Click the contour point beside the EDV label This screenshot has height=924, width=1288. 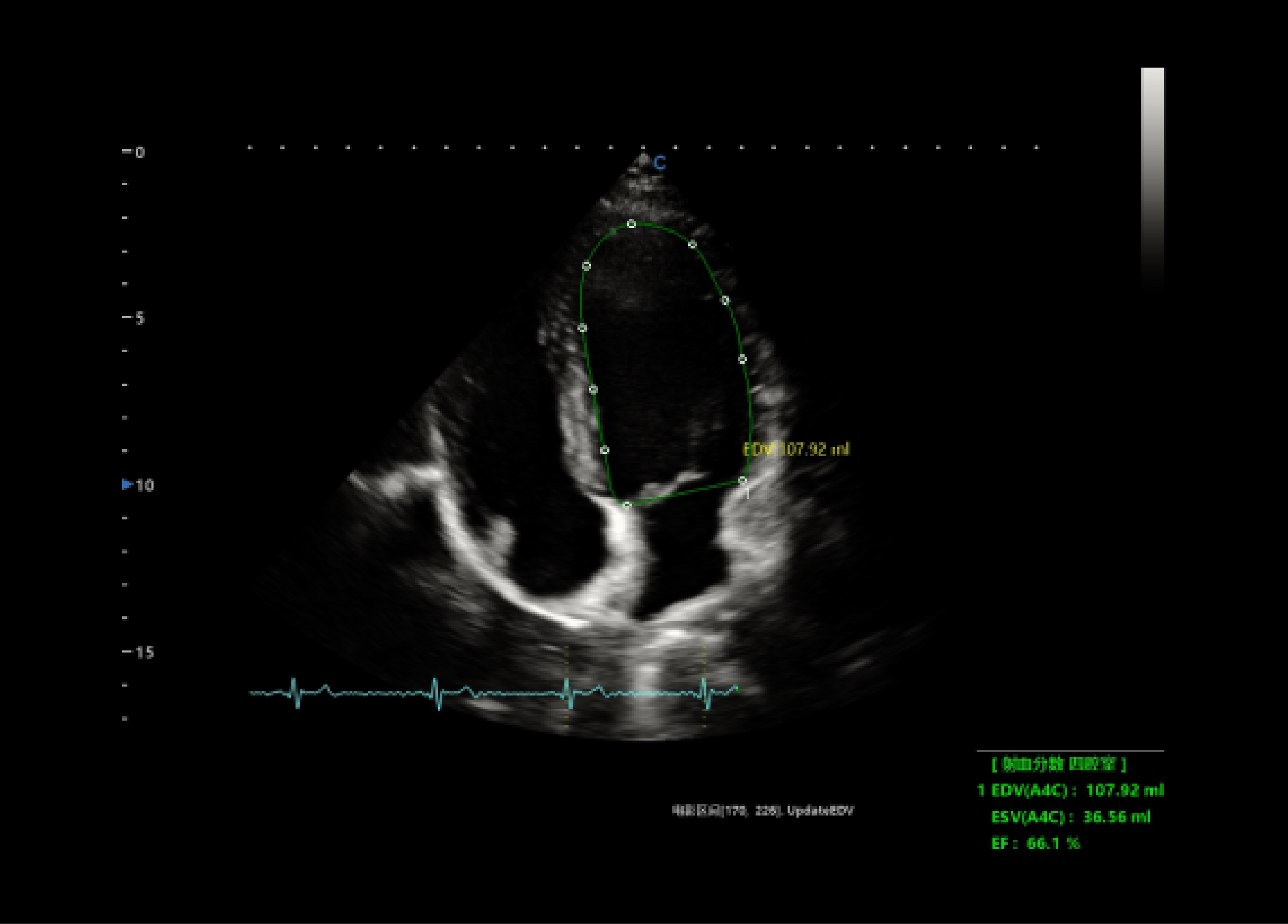coord(743,481)
